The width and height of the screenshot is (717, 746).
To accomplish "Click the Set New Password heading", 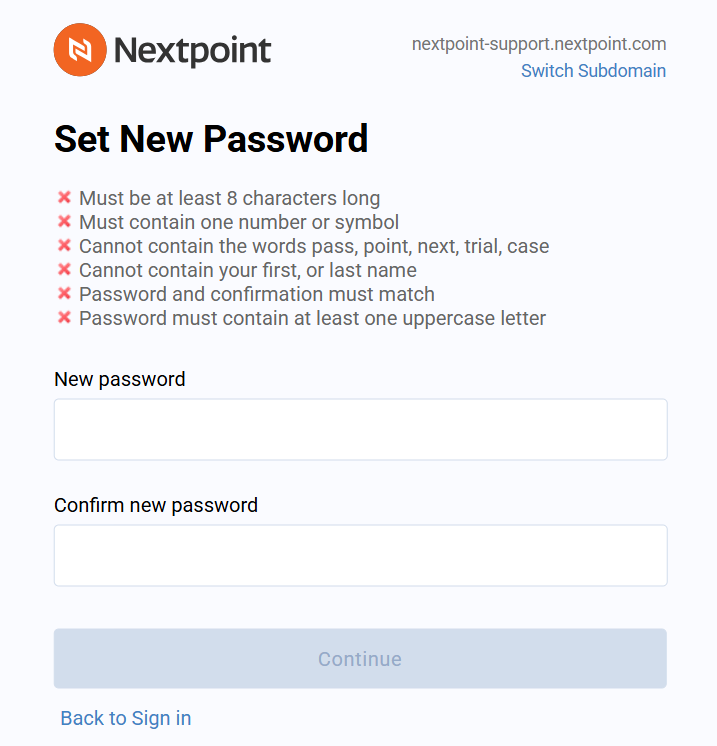I will pos(211,139).
